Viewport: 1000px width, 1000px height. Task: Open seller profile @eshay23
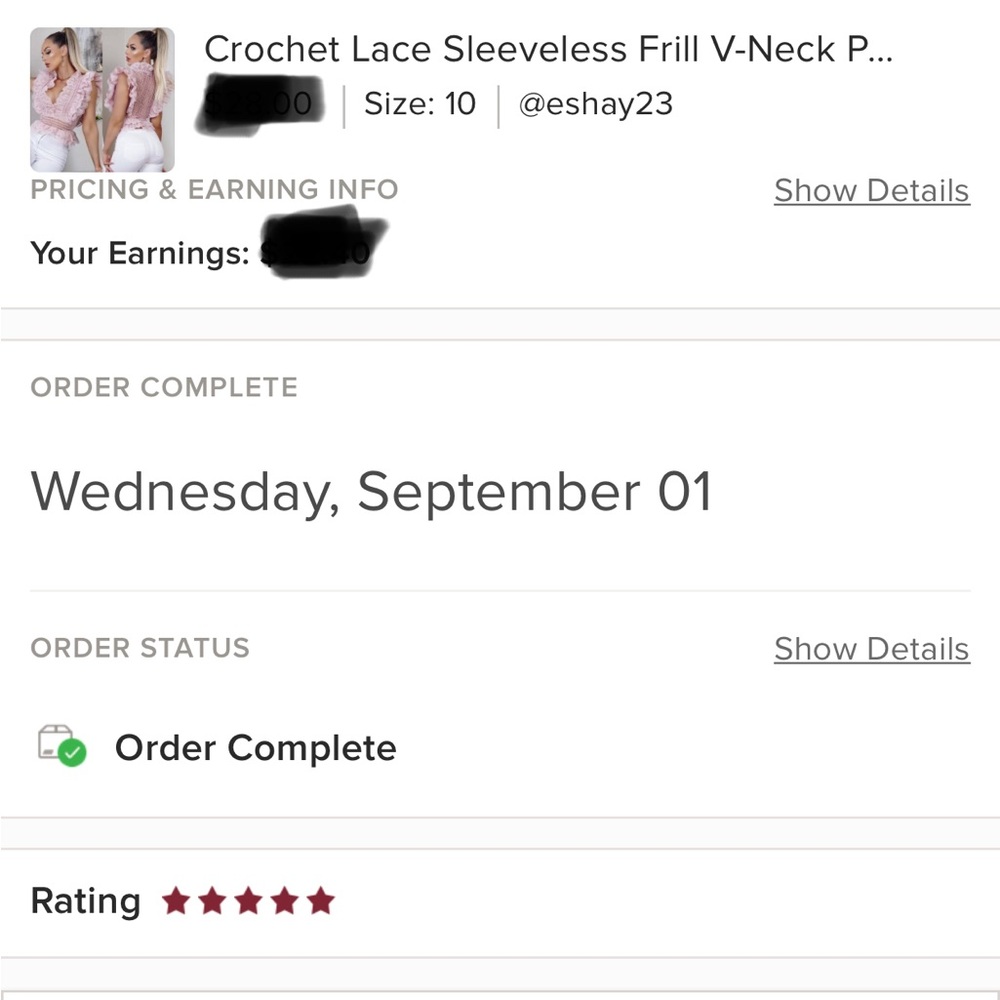(x=596, y=103)
